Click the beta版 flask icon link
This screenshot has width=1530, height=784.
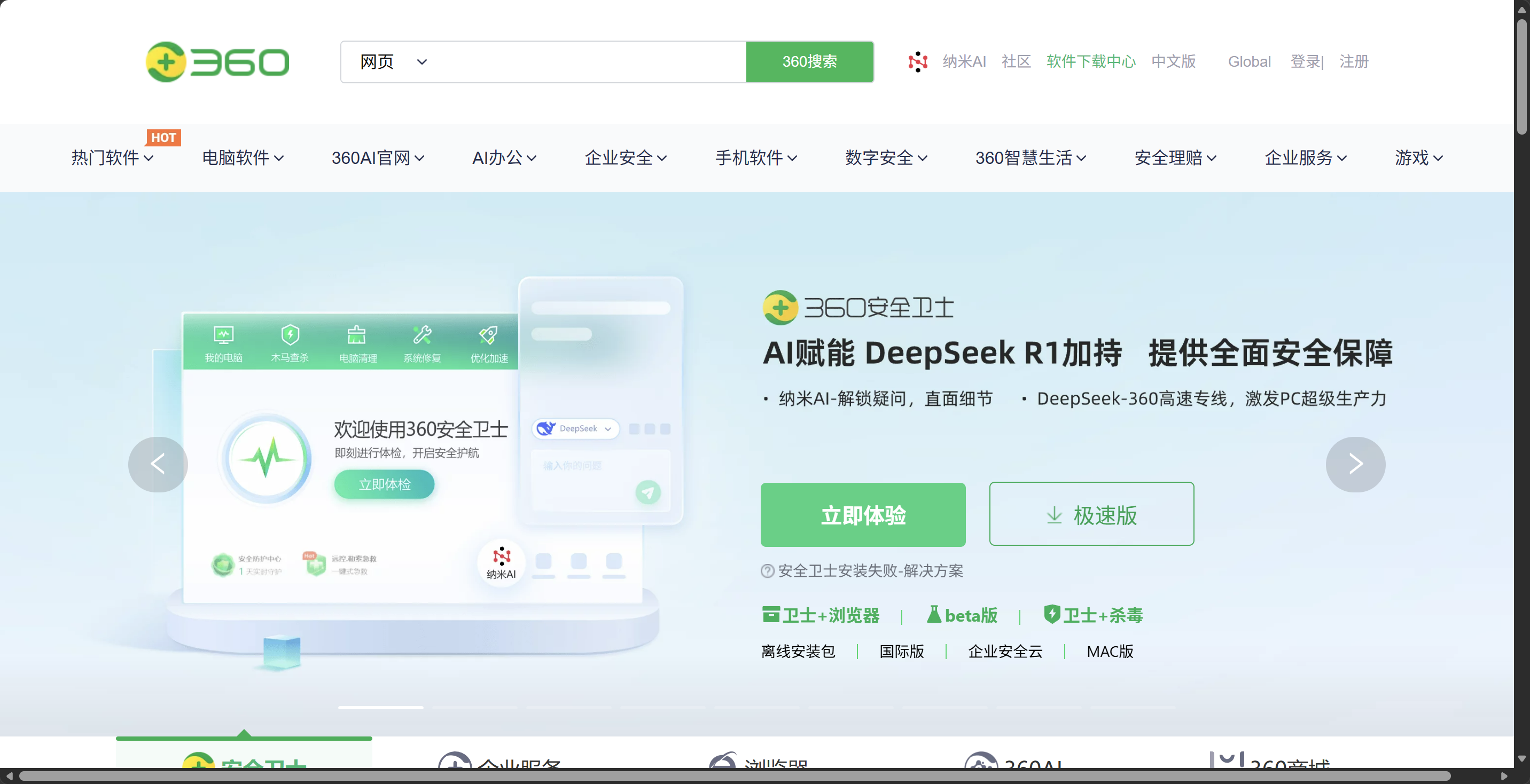[x=934, y=614]
